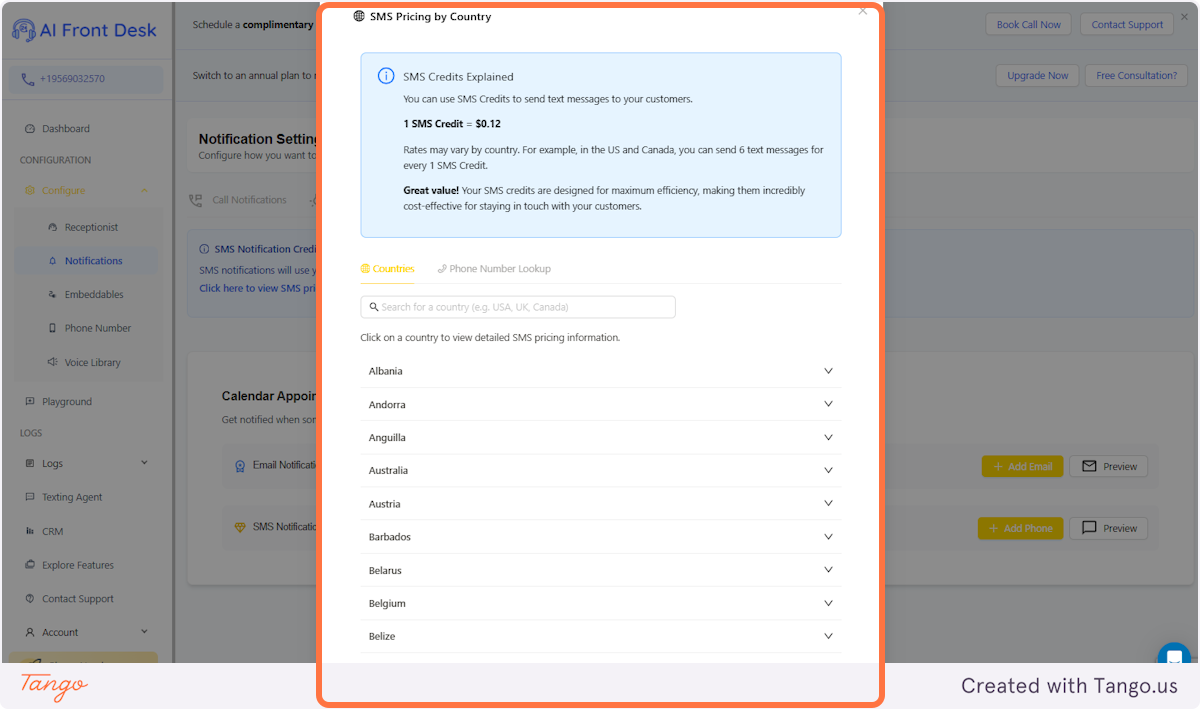The image size is (1200, 709).
Task: Click the Embeddables icon
Action: point(53,295)
